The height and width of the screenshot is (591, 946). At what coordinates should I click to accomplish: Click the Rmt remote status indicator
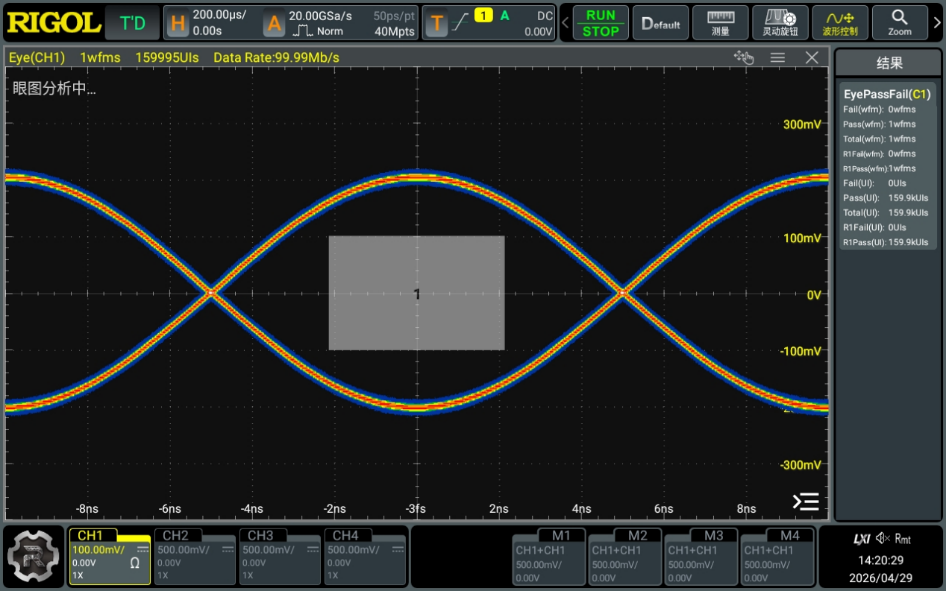903,538
